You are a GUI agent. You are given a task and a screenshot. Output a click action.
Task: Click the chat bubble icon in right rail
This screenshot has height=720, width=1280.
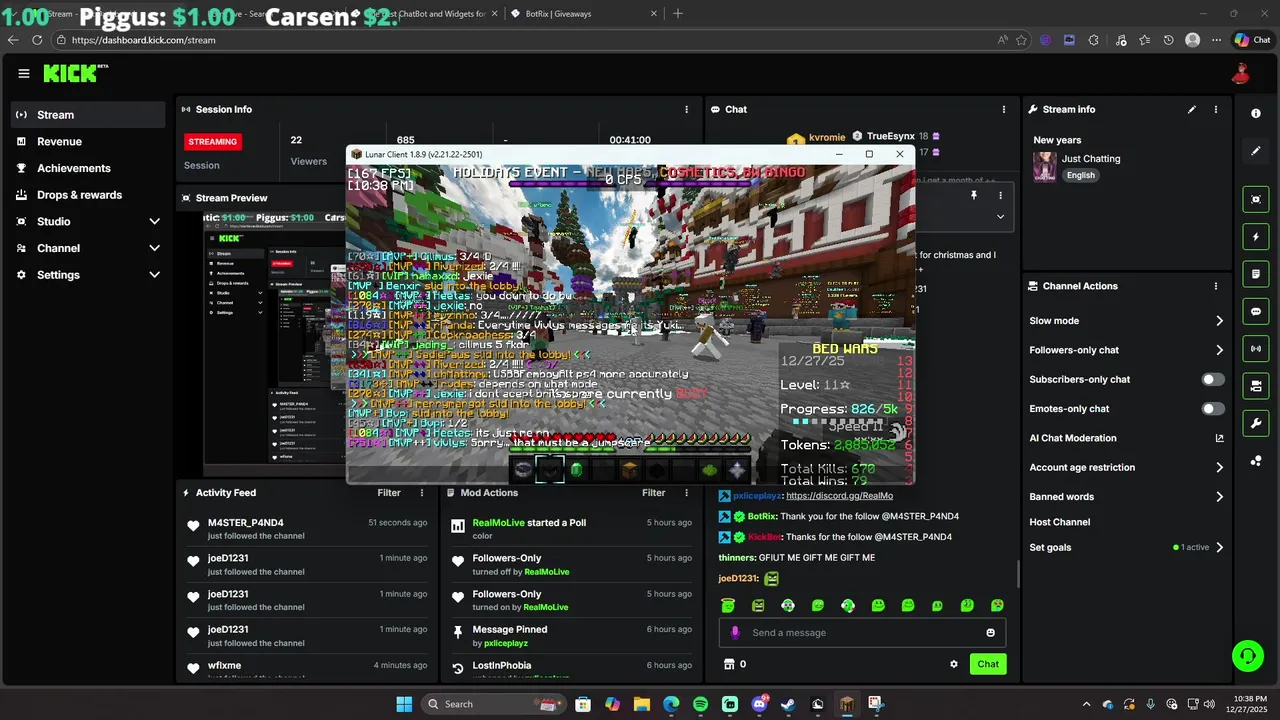click(x=1256, y=311)
